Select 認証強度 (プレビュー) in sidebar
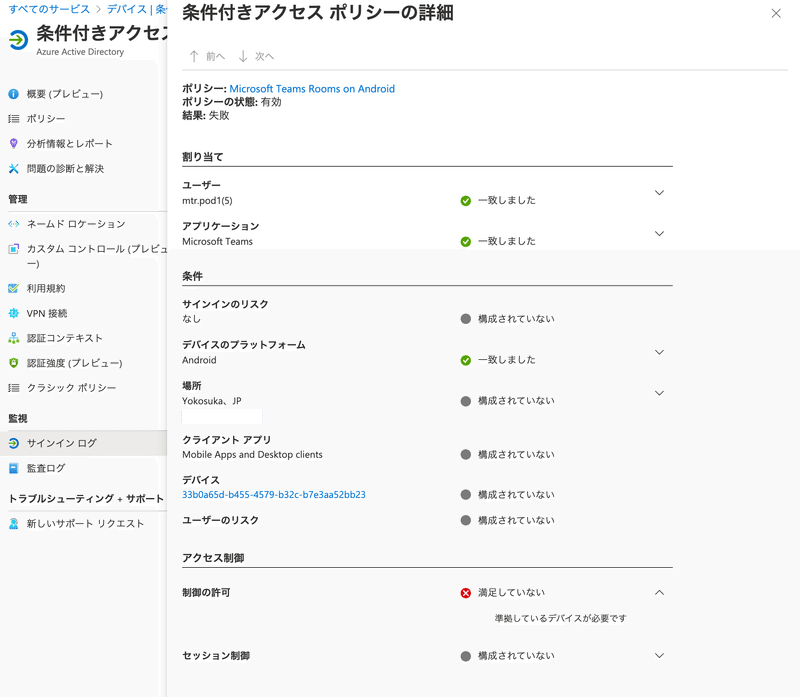800x697 pixels. (x=74, y=363)
